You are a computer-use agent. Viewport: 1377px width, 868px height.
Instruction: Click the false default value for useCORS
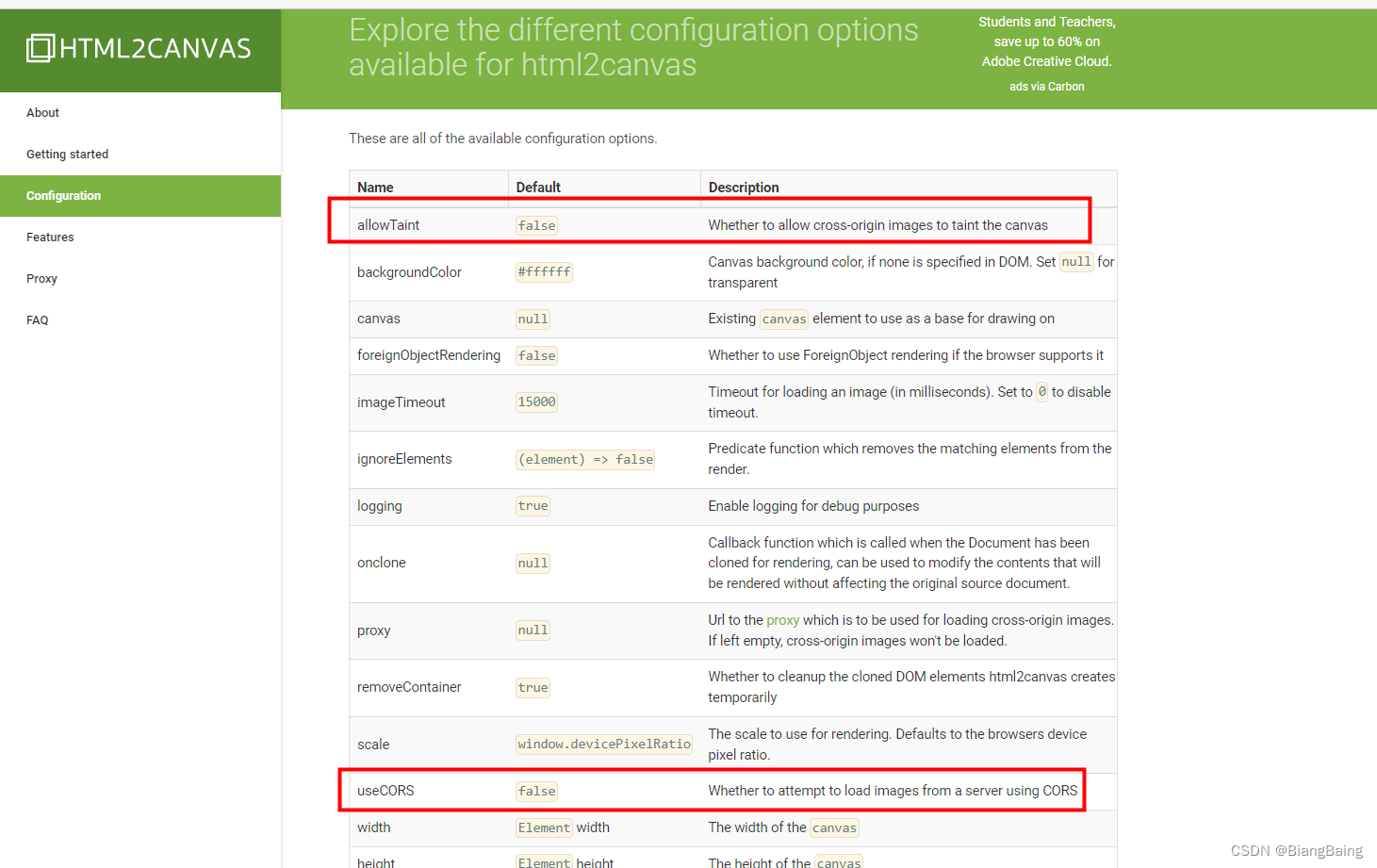pyautogui.click(x=536, y=792)
